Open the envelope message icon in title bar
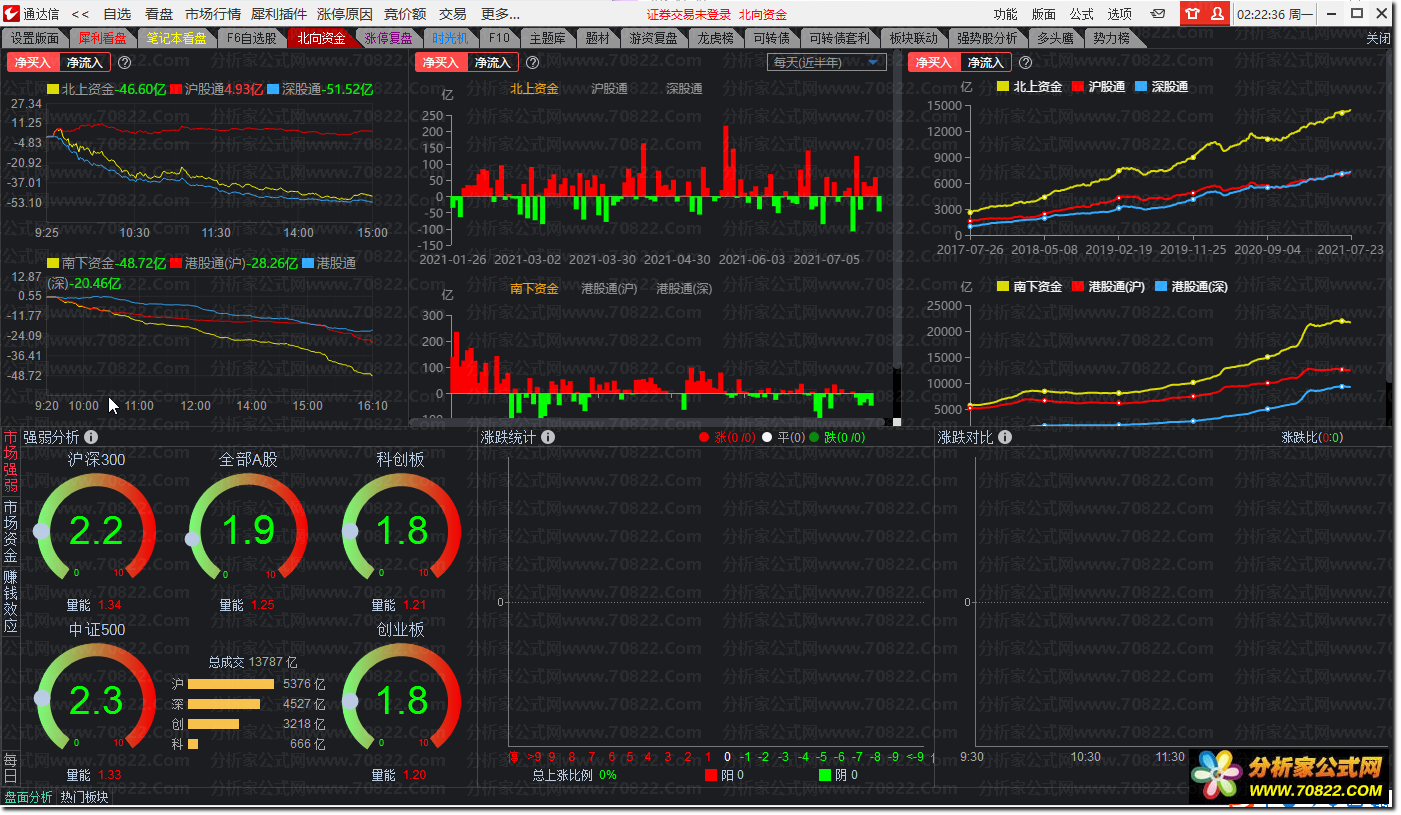 tap(1157, 14)
